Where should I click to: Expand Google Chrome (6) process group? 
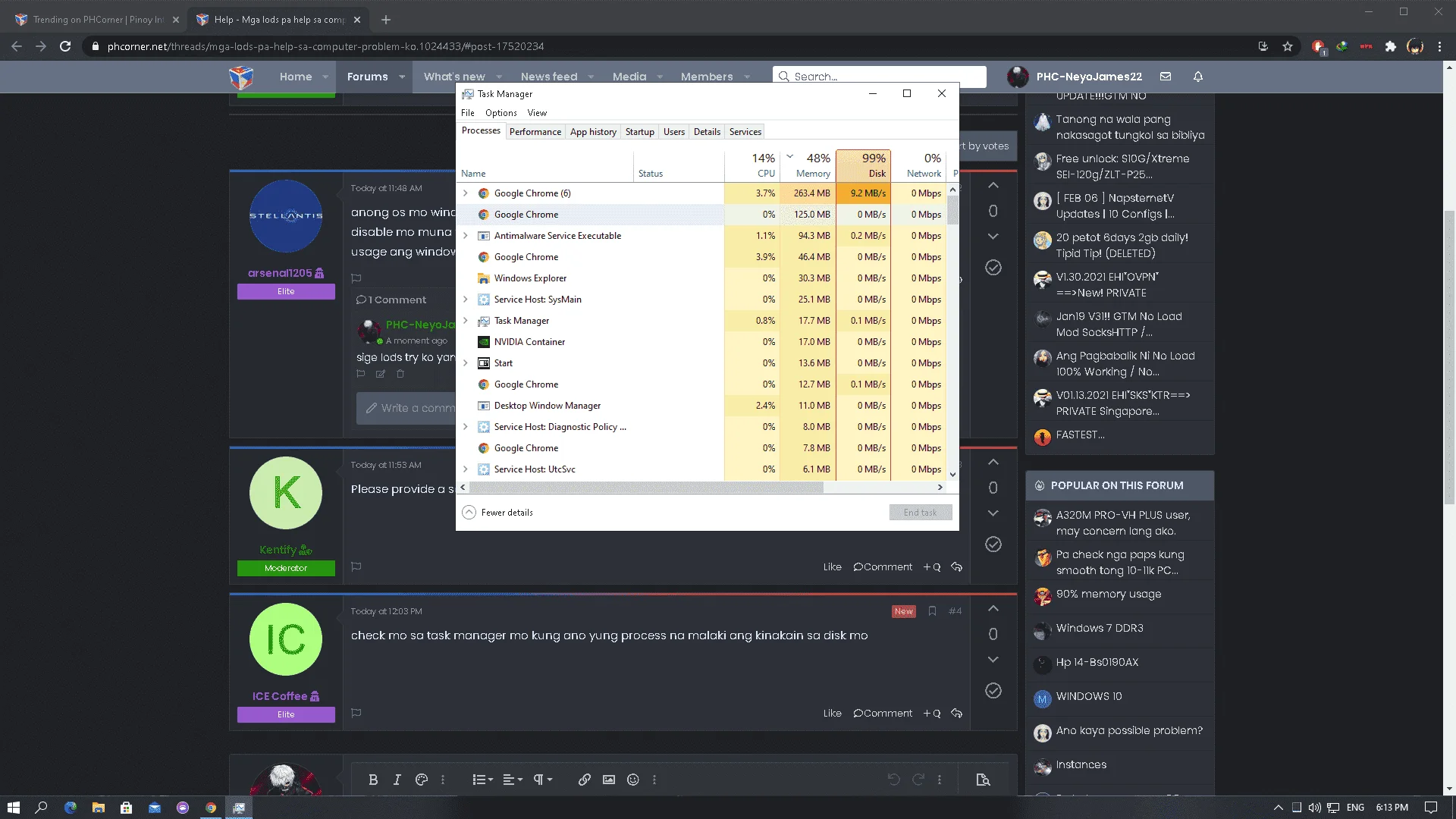tap(466, 193)
